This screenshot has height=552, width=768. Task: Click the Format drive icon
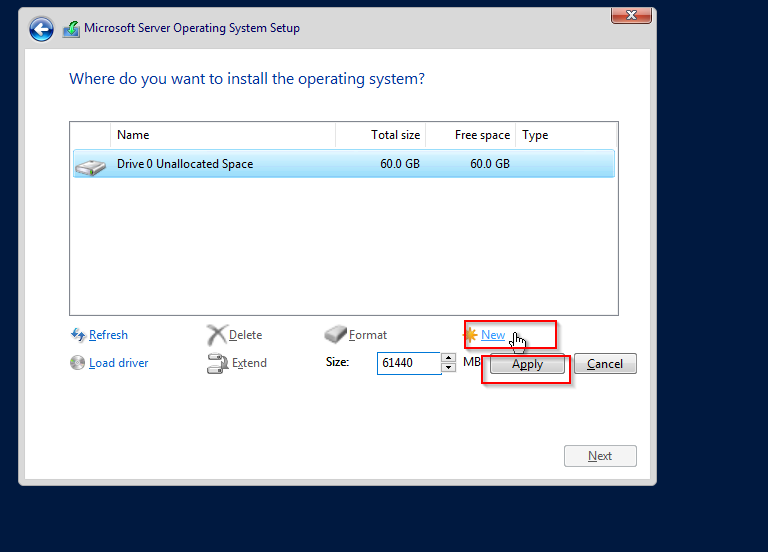(x=335, y=334)
